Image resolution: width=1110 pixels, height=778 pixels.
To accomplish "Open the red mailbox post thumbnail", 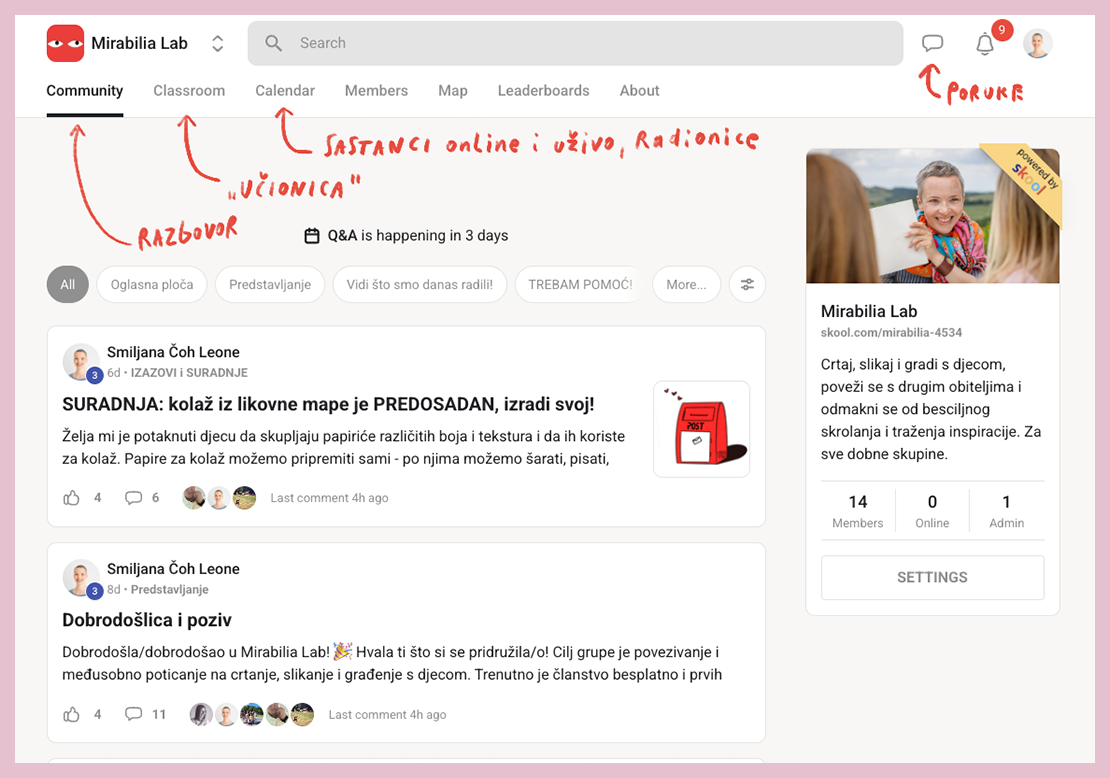I will (x=702, y=429).
